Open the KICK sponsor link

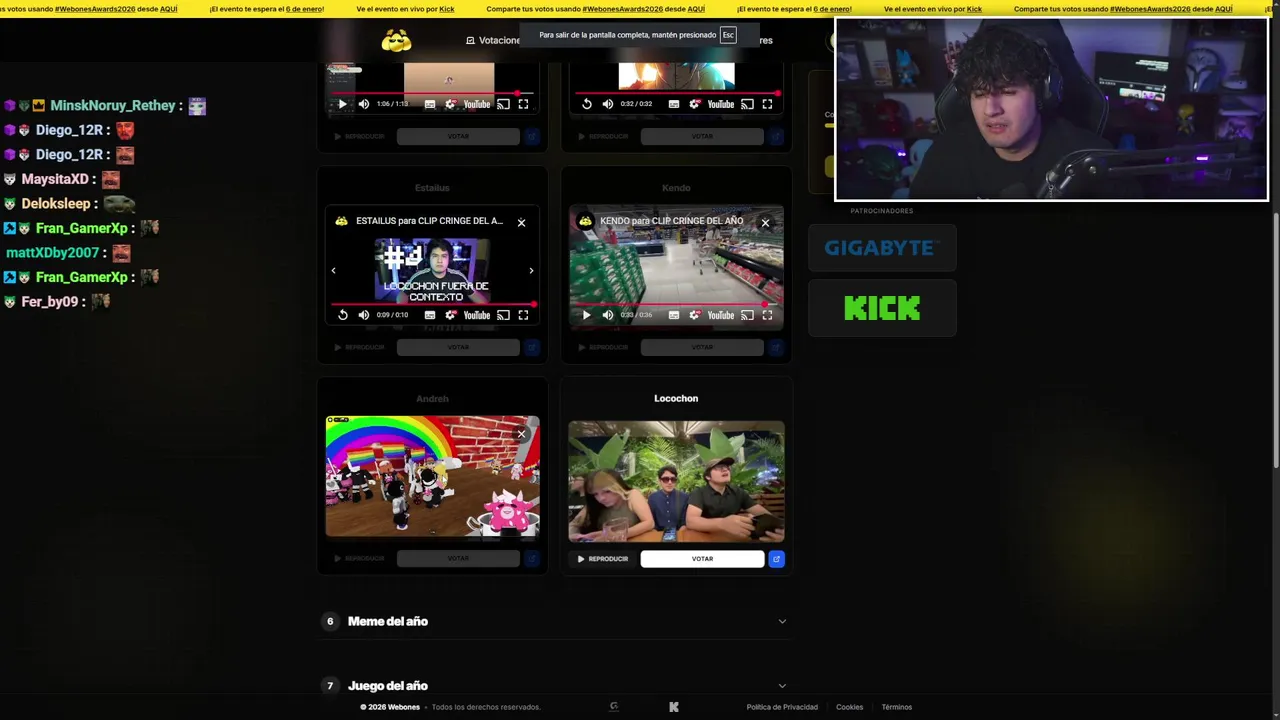pyautogui.click(x=882, y=308)
